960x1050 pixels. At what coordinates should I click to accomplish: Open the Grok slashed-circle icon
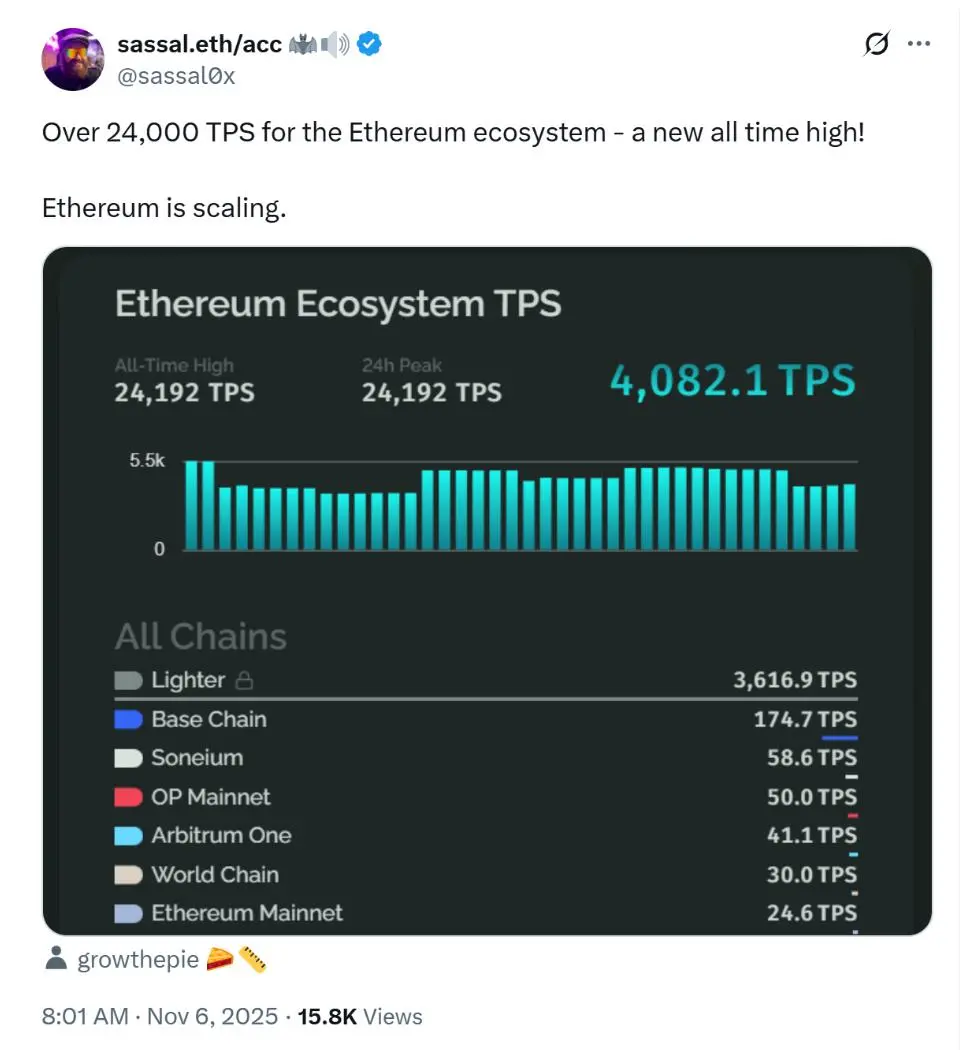[x=876, y=44]
